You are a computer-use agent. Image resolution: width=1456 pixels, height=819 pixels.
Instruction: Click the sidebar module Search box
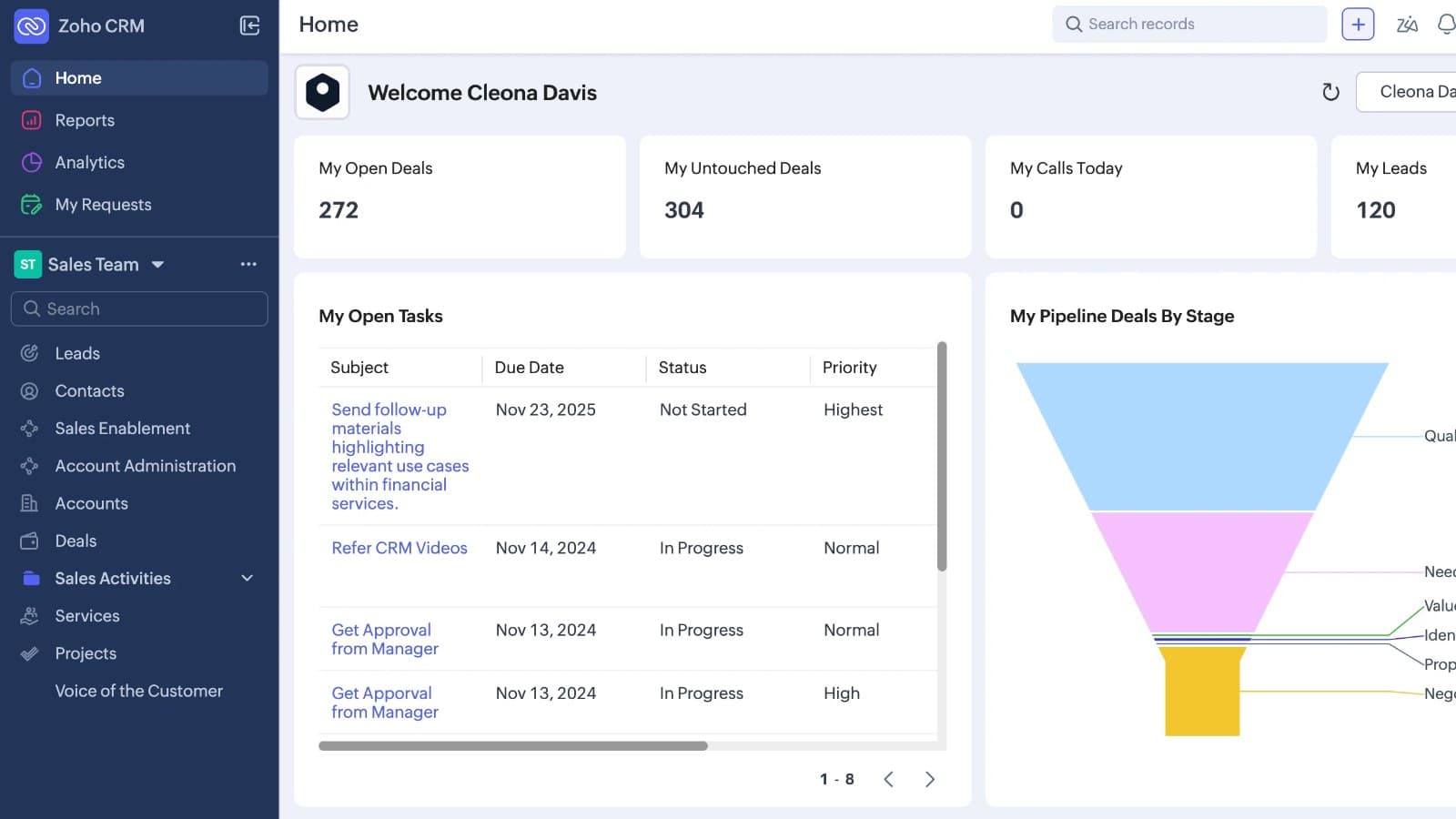pyautogui.click(x=139, y=308)
